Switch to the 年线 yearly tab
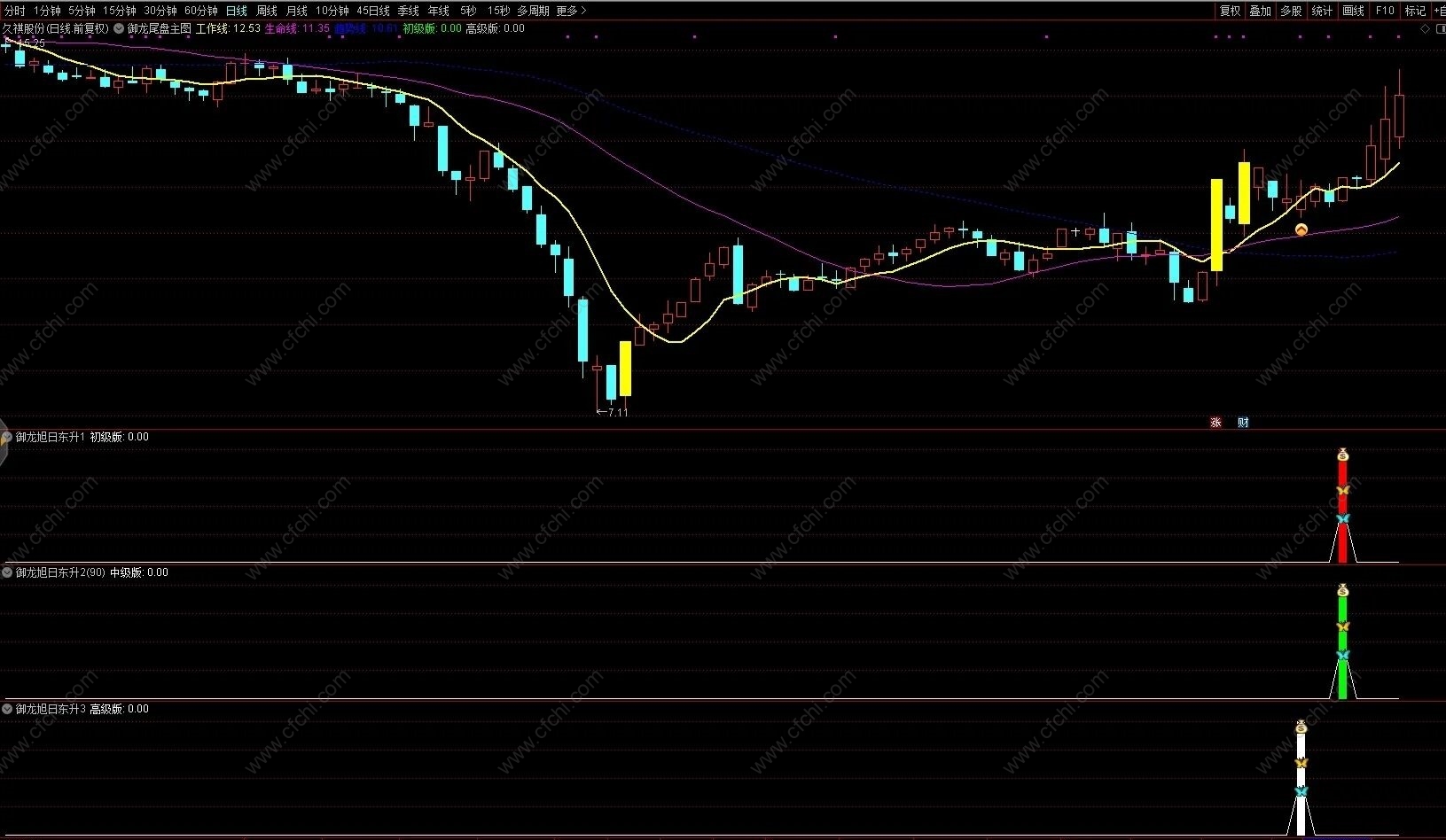 pyautogui.click(x=438, y=11)
